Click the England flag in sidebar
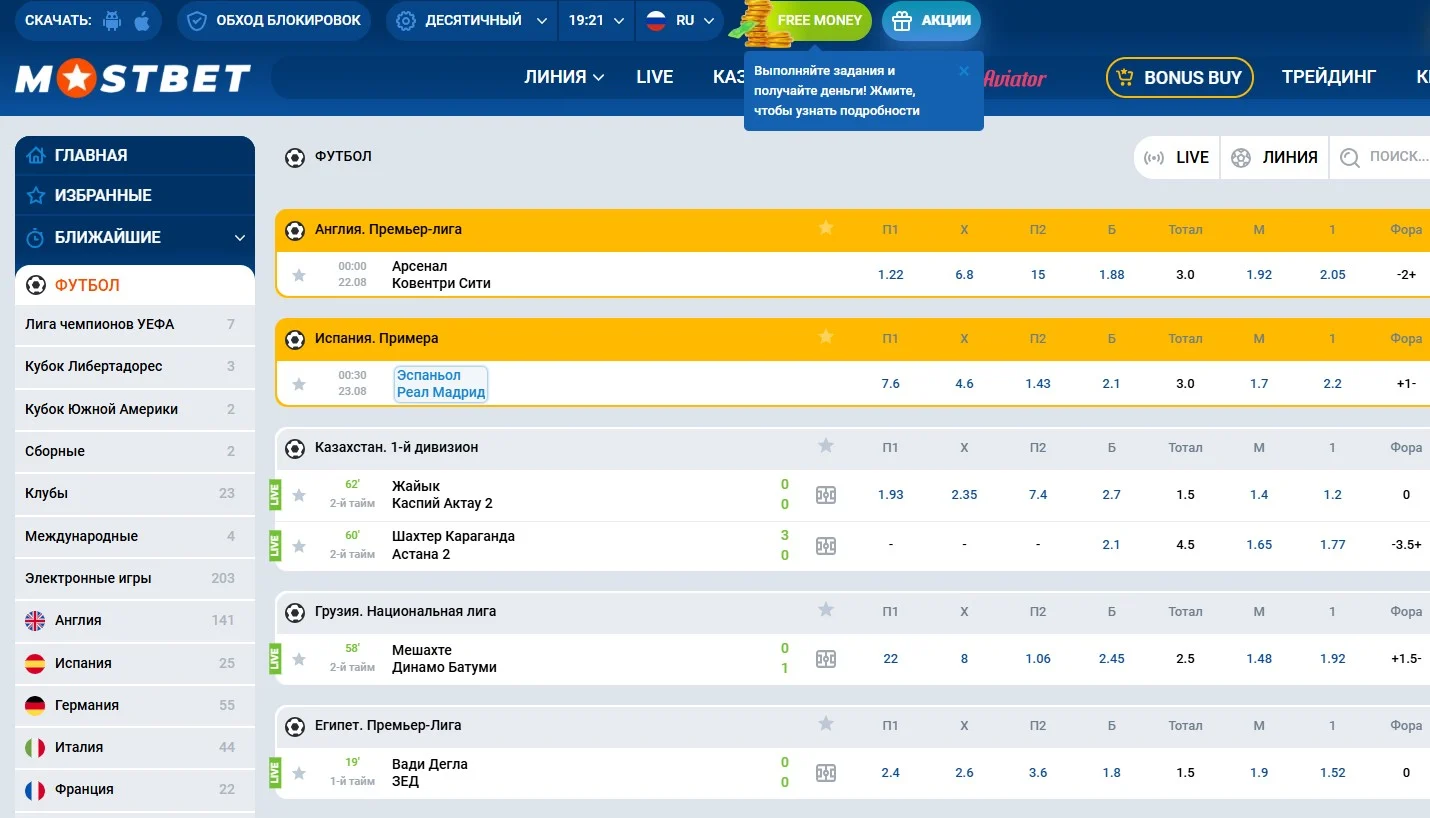 35,621
